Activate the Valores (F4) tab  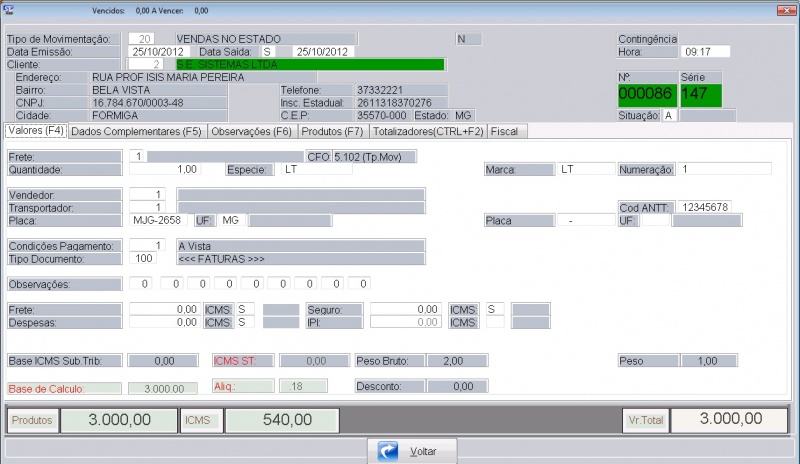(x=36, y=130)
